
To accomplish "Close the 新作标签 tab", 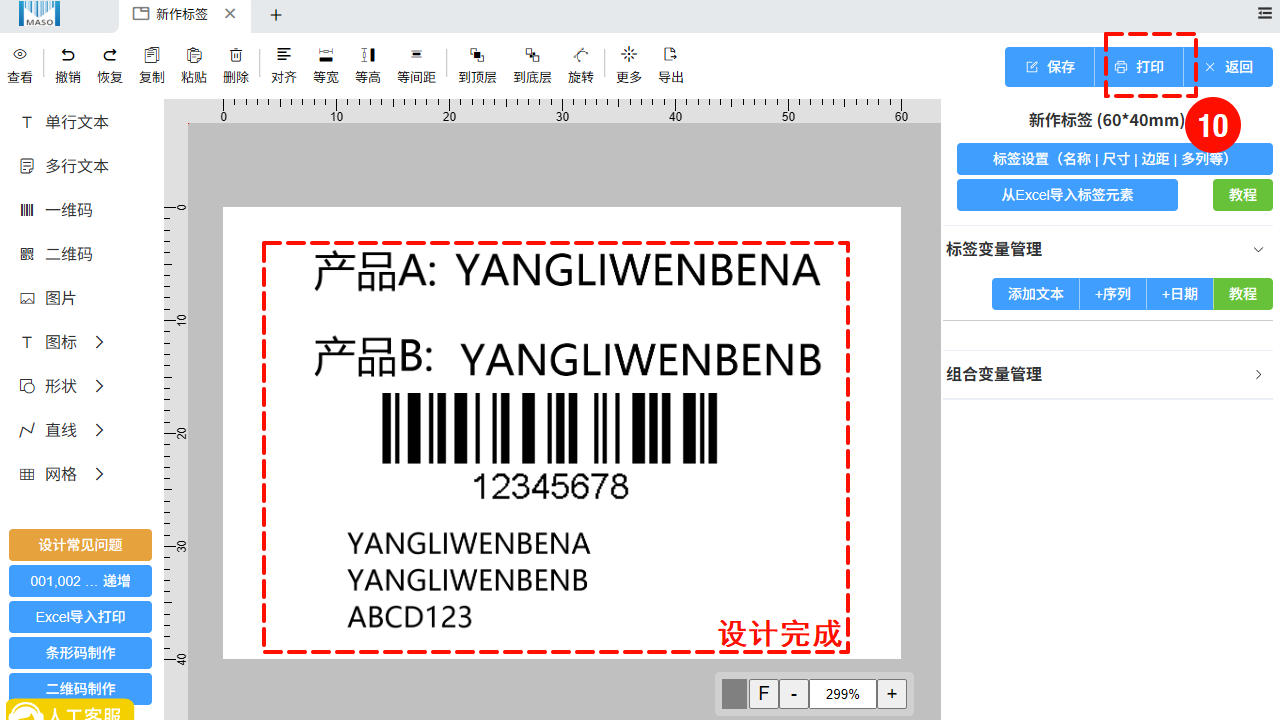I will (230, 15).
